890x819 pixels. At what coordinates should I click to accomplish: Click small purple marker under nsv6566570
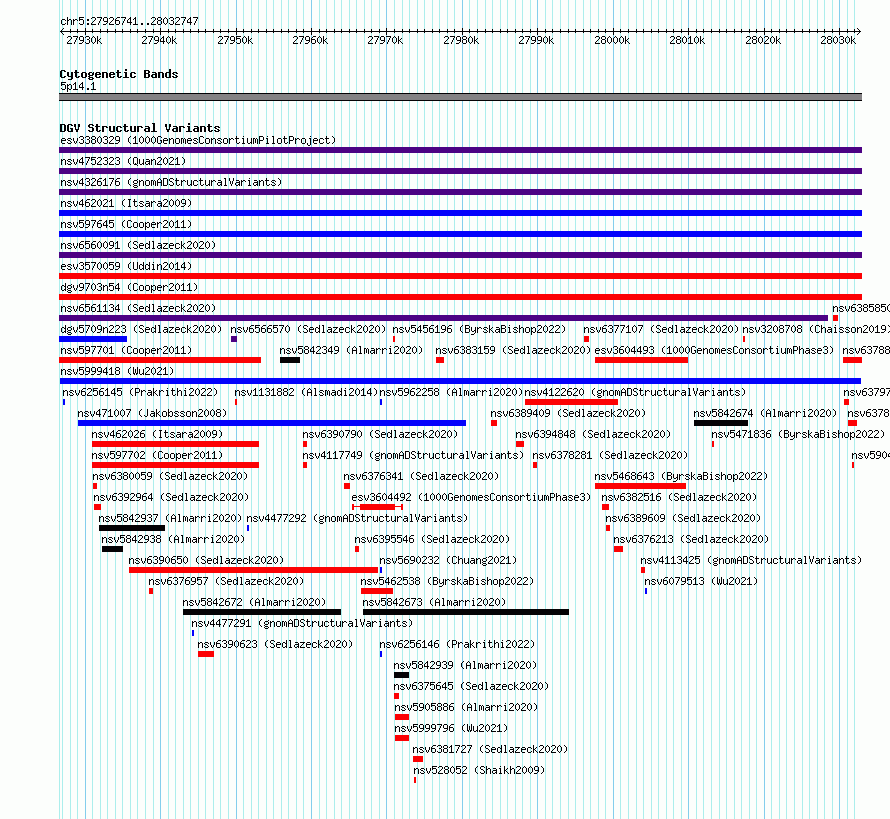pyautogui.click(x=234, y=339)
